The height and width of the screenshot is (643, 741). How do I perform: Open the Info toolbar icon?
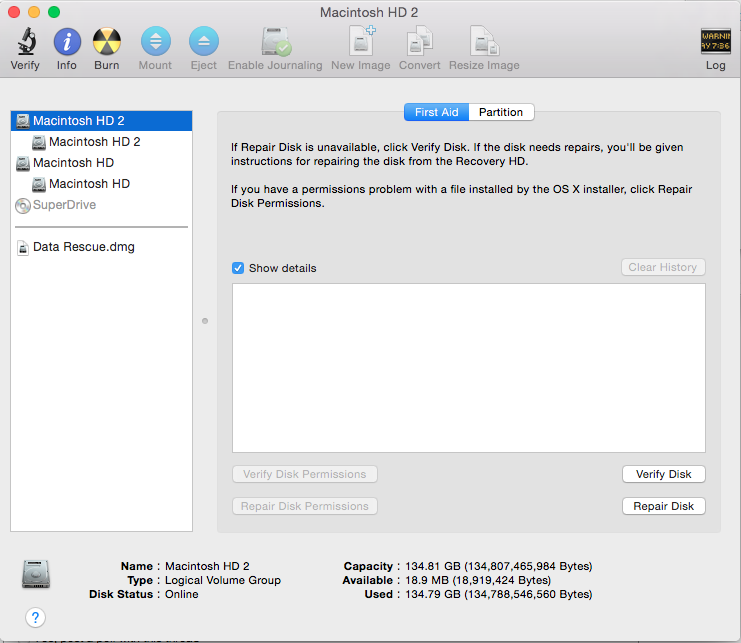point(67,42)
